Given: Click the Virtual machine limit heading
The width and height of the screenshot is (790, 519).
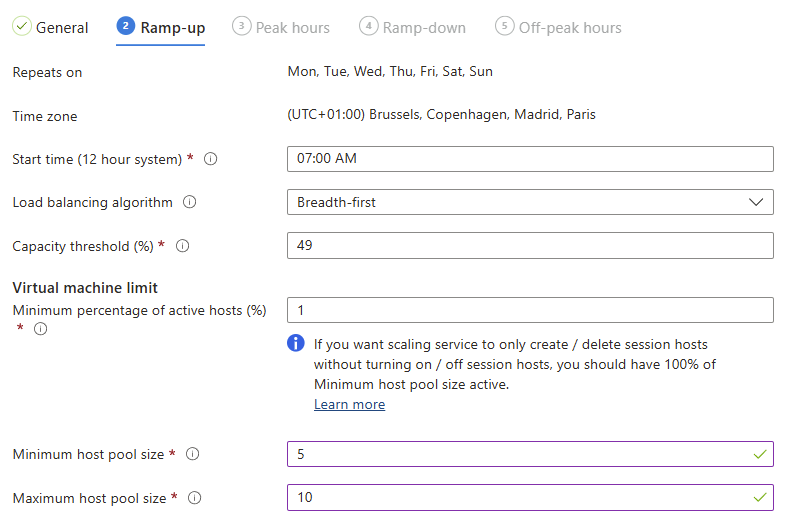Looking at the screenshot, I should [x=85, y=288].
